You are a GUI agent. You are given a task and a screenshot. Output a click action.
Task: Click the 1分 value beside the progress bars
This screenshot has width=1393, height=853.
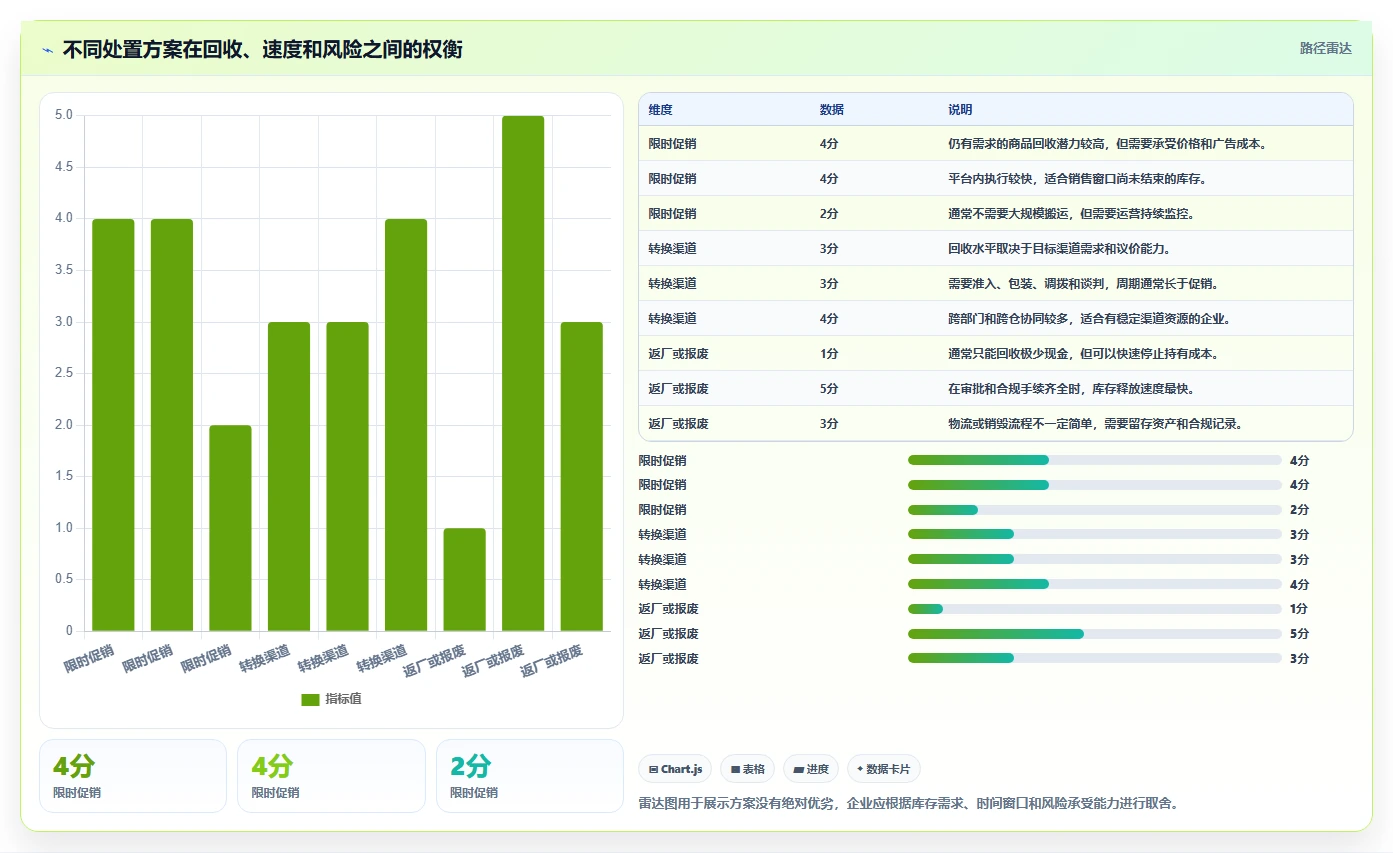pyautogui.click(x=1299, y=609)
